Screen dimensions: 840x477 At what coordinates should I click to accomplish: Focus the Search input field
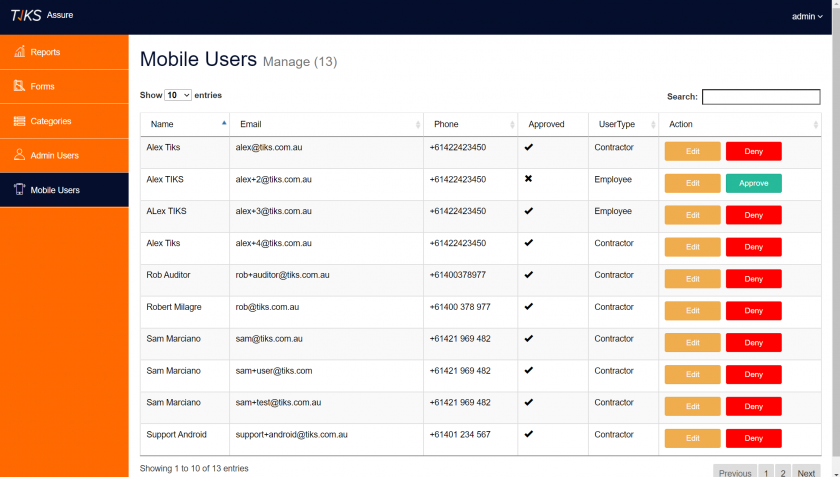click(761, 96)
